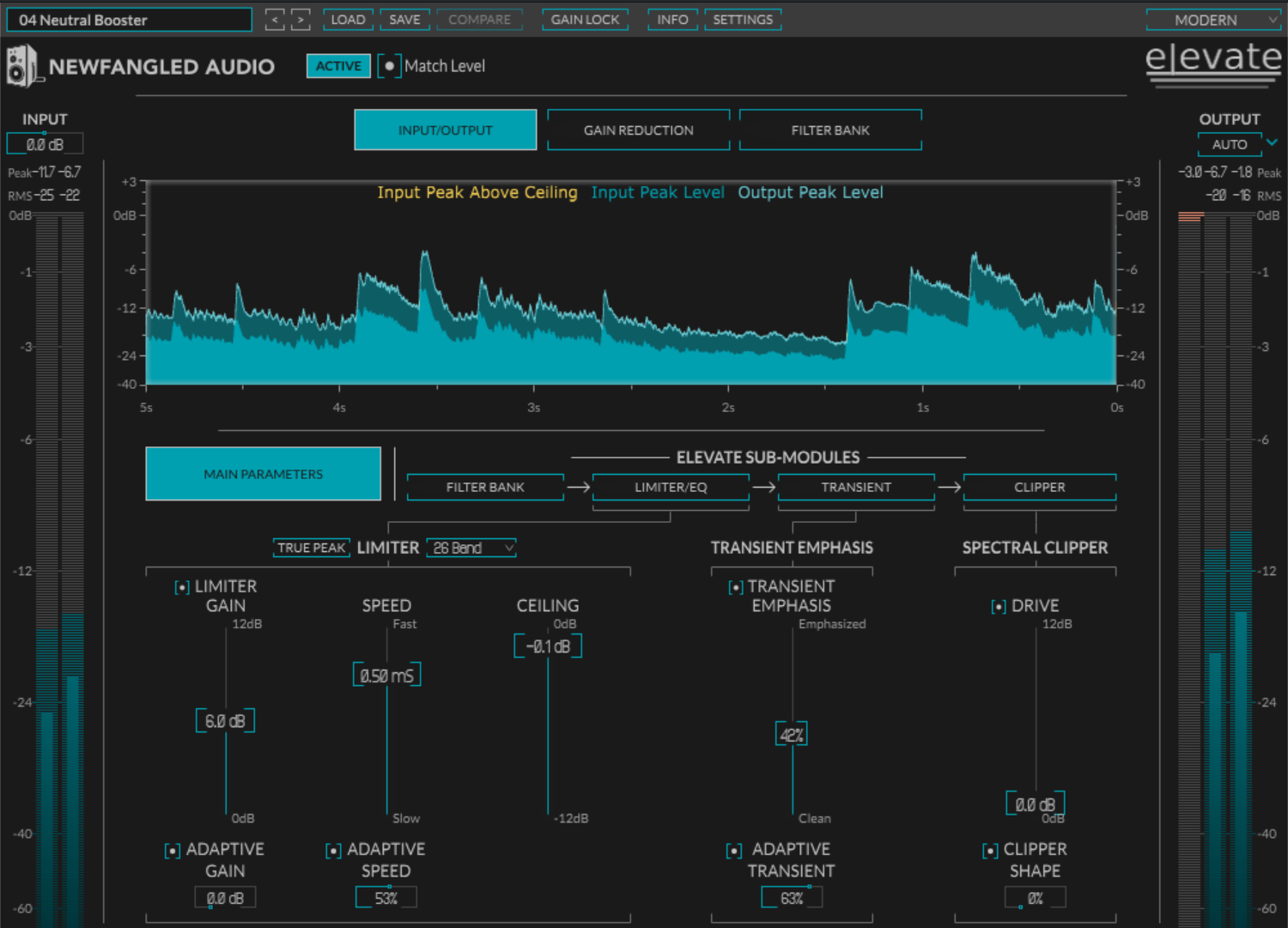Screen dimensions: 1288x928
Task: Click the Ceiling -0.1 dB slider handle
Action: [x=548, y=646]
